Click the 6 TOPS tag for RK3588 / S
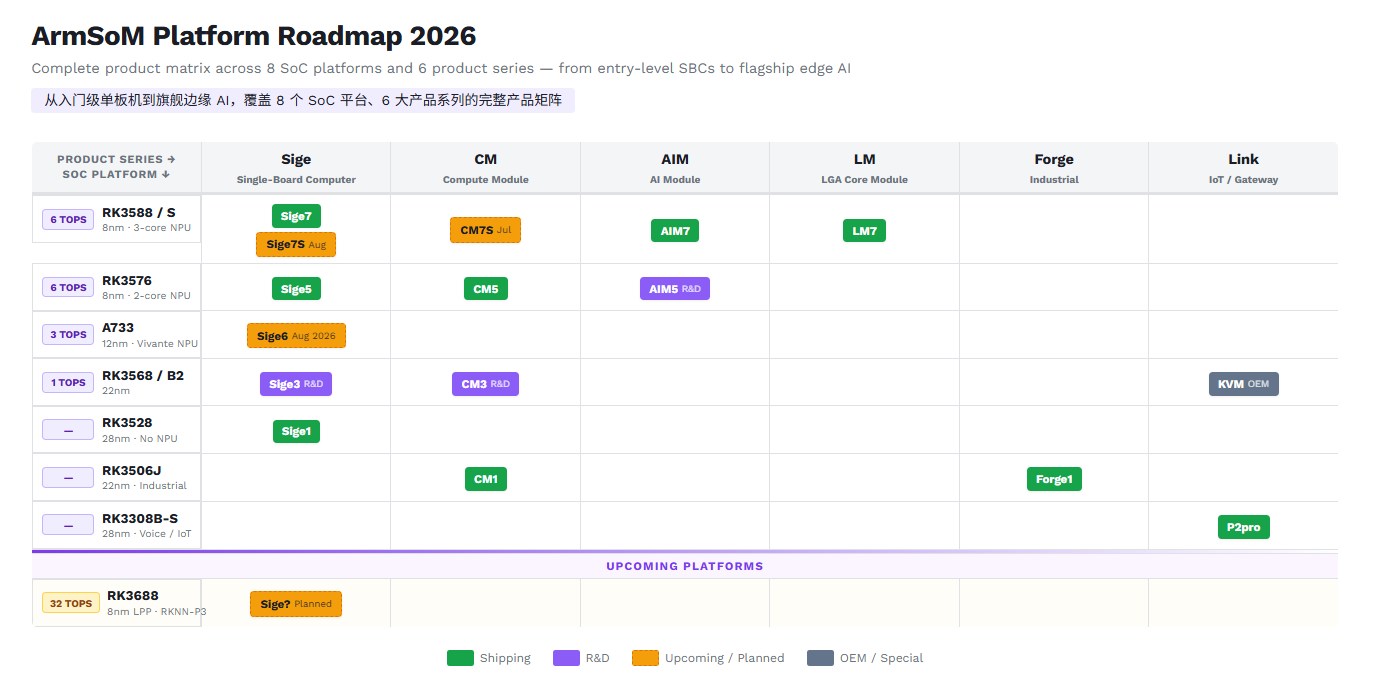1373x676 pixels. coord(68,220)
